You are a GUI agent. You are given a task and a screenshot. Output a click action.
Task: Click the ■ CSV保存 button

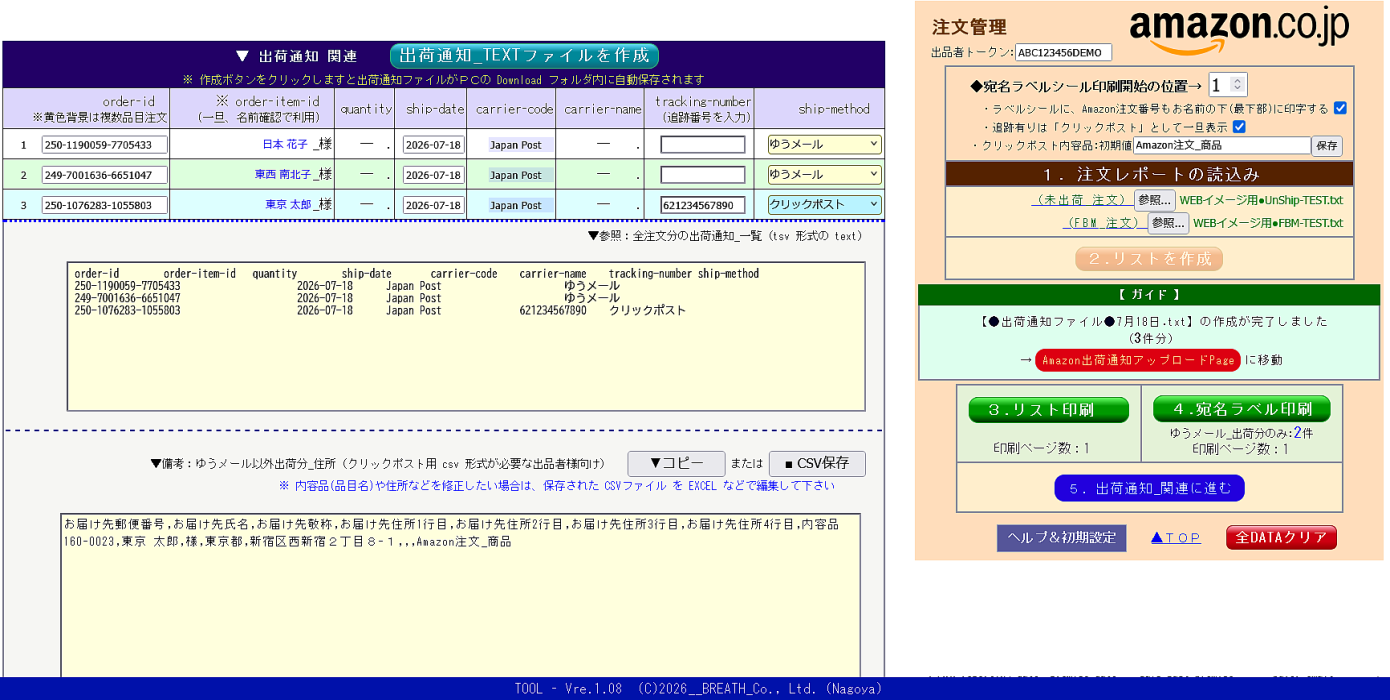[x=817, y=463]
